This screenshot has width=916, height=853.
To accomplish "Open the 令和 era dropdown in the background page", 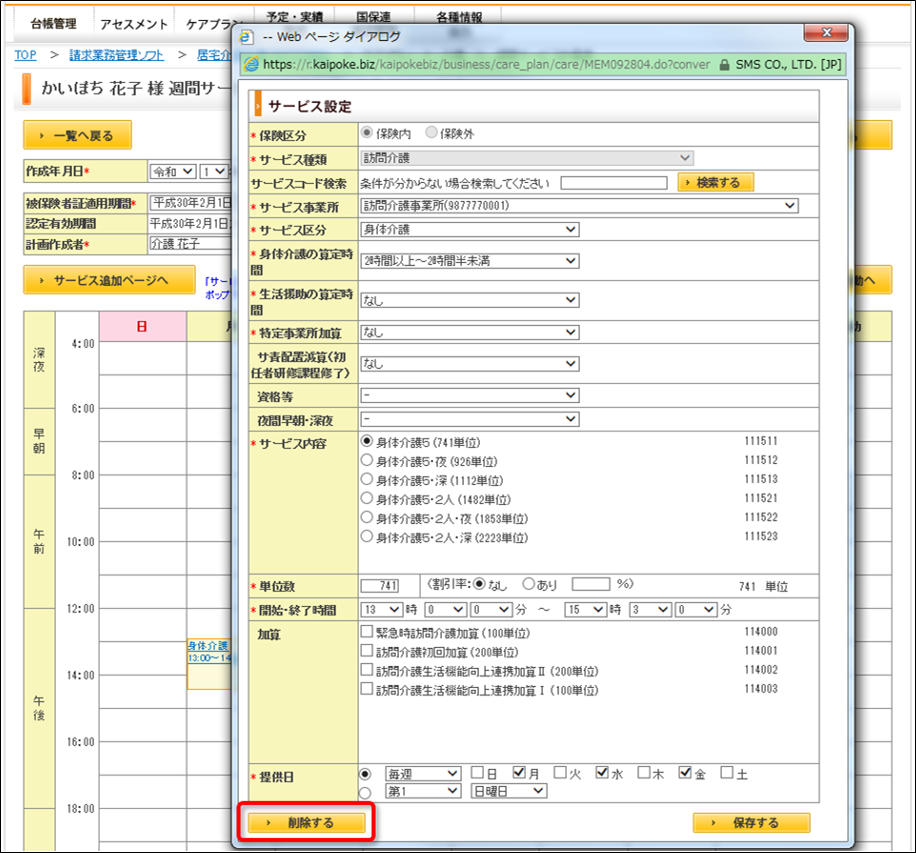I will (x=173, y=172).
